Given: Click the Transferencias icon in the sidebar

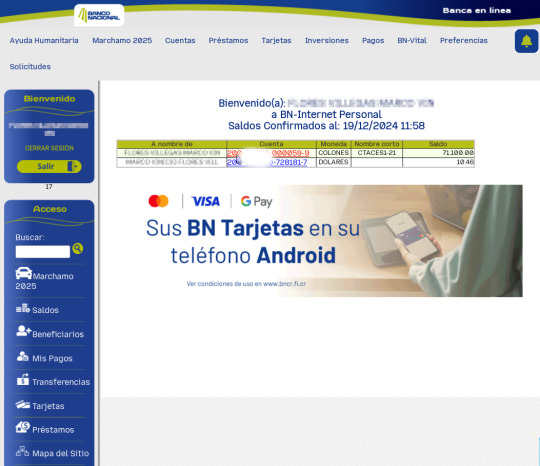Looking at the screenshot, I should pos(23,379).
